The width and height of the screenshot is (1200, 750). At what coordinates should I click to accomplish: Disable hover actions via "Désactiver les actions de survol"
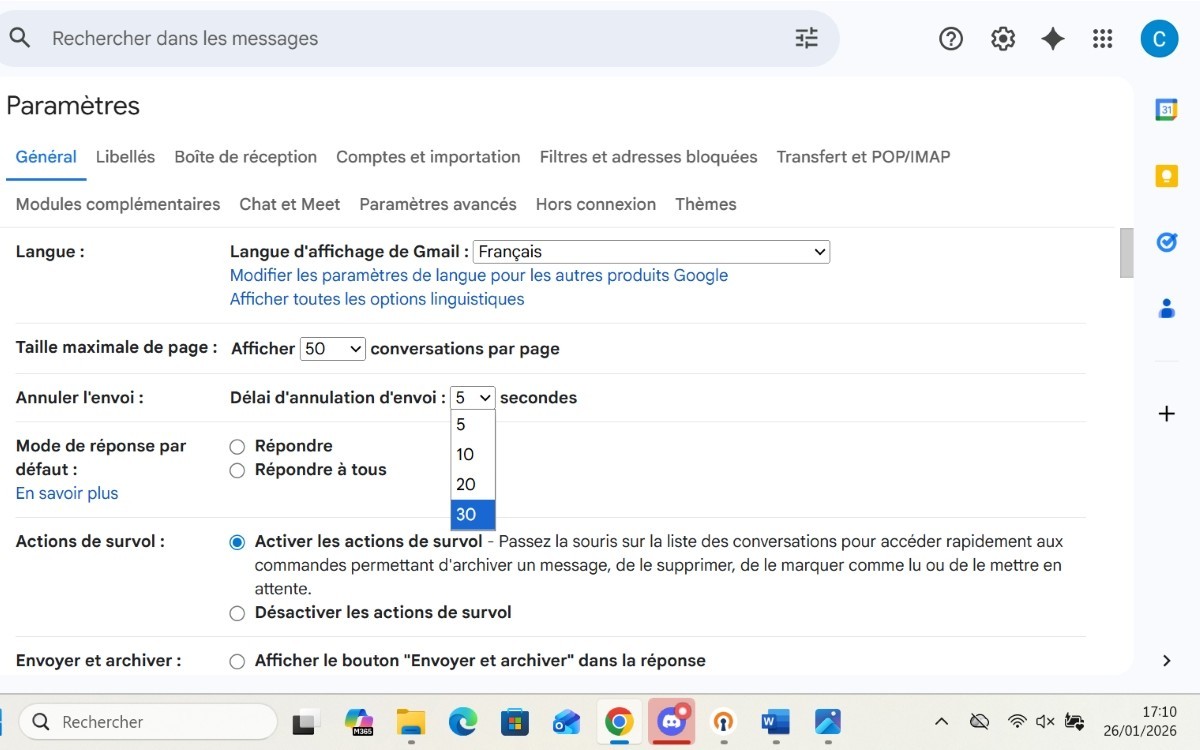(x=237, y=613)
